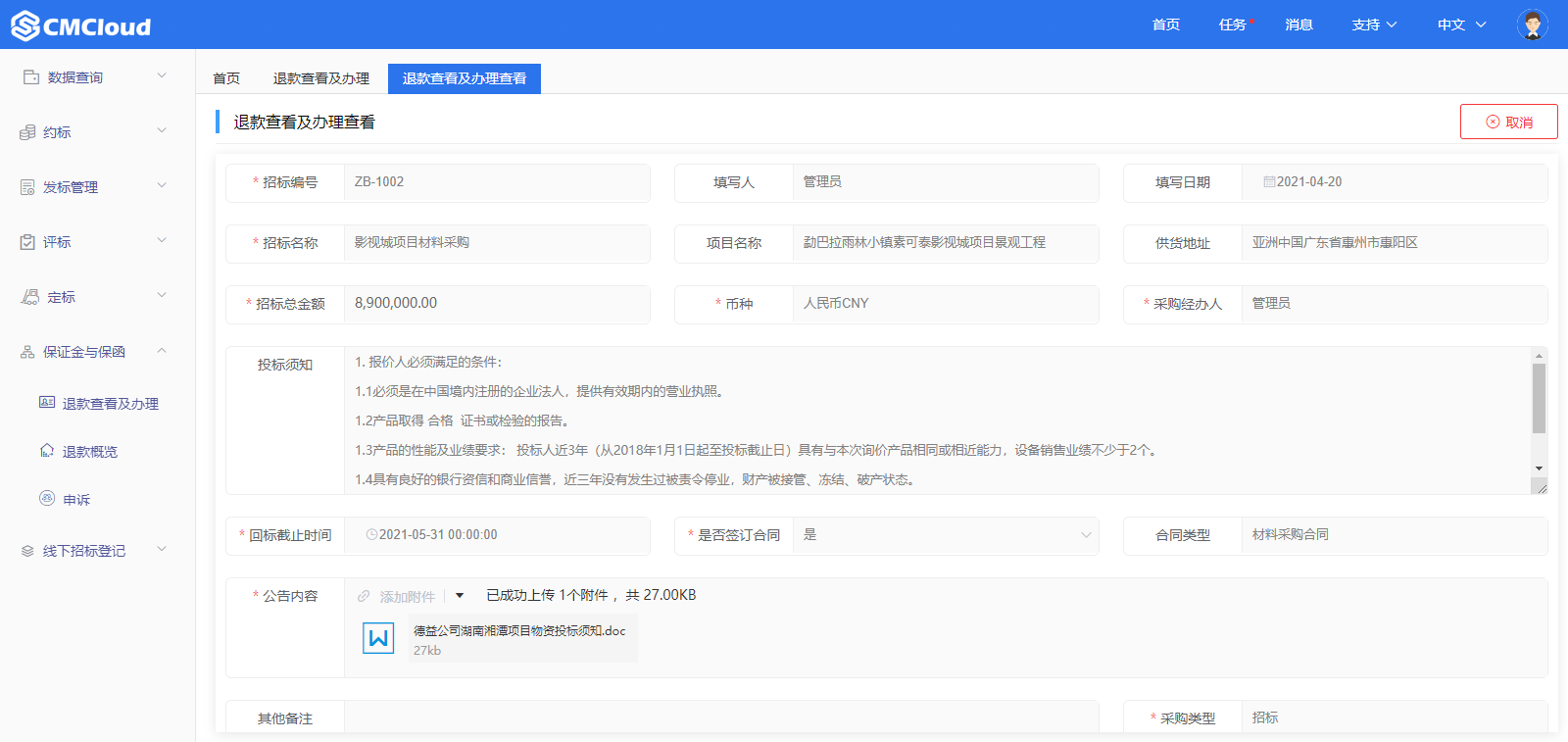Click calendar icon in 填写日期 field
This screenshot has height=742, width=1568.
click(1269, 181)
